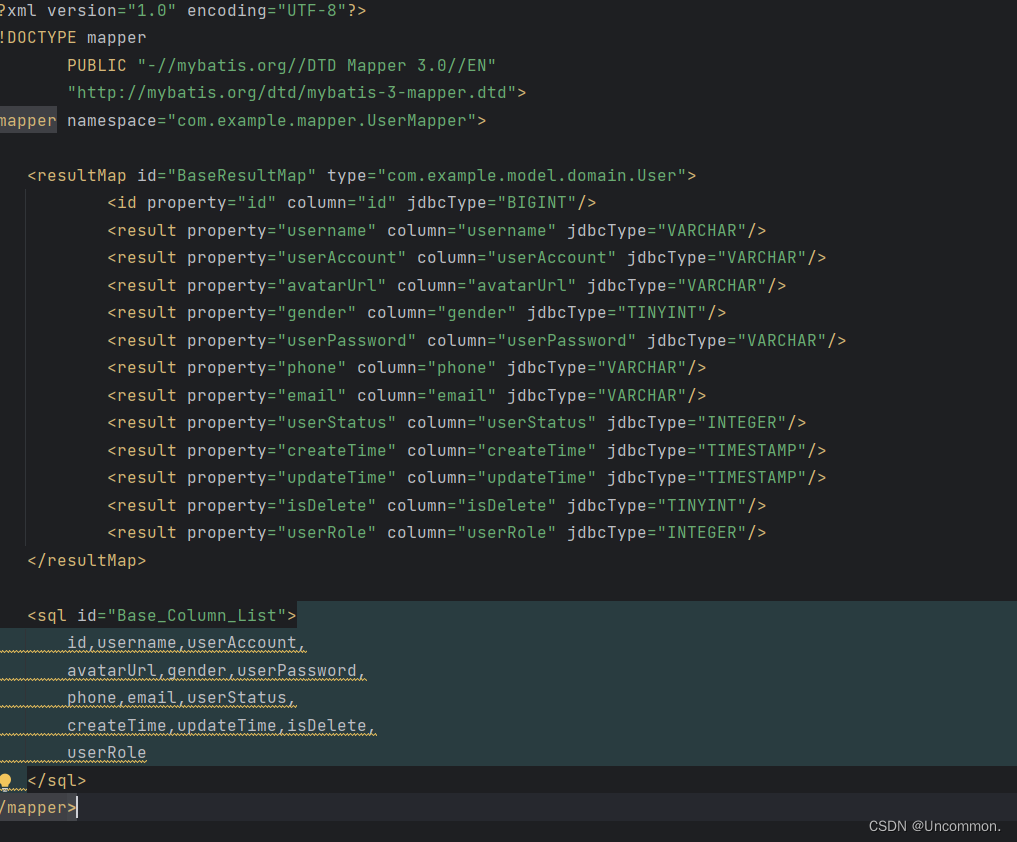Click the result line for userPassword
This screenshot has height=842, width=1017.
477,341
